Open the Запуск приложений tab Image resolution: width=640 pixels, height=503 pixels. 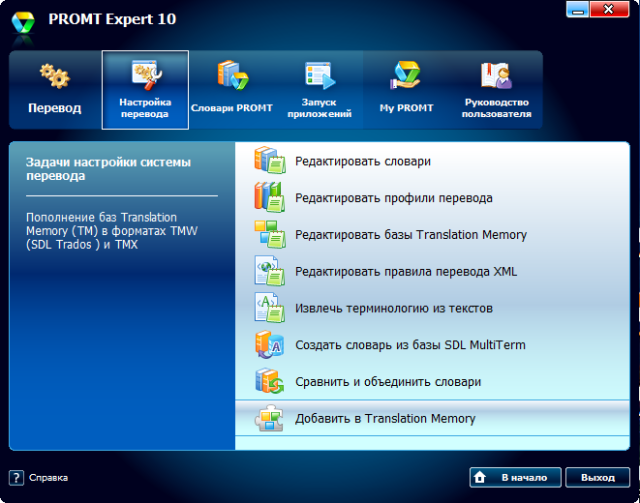pyautogui.click(x=320, y=90)
